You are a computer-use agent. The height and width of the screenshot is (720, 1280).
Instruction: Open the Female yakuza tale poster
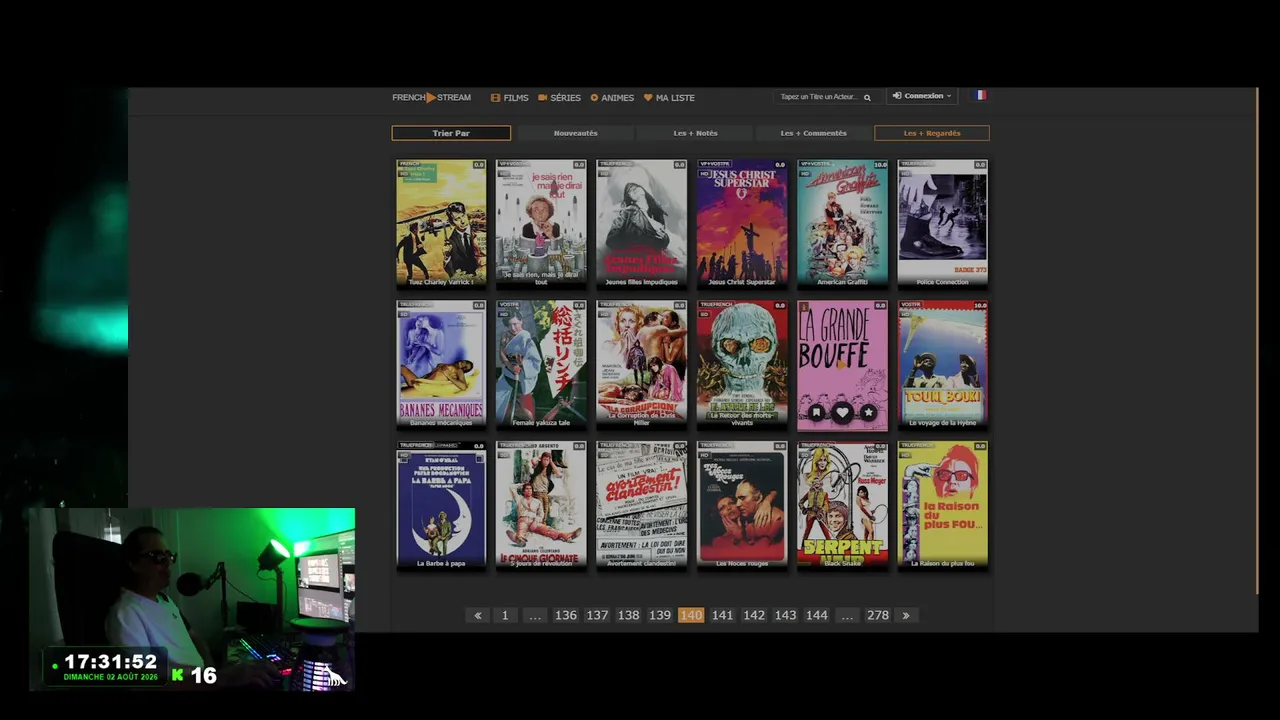[x=541, y=364]
